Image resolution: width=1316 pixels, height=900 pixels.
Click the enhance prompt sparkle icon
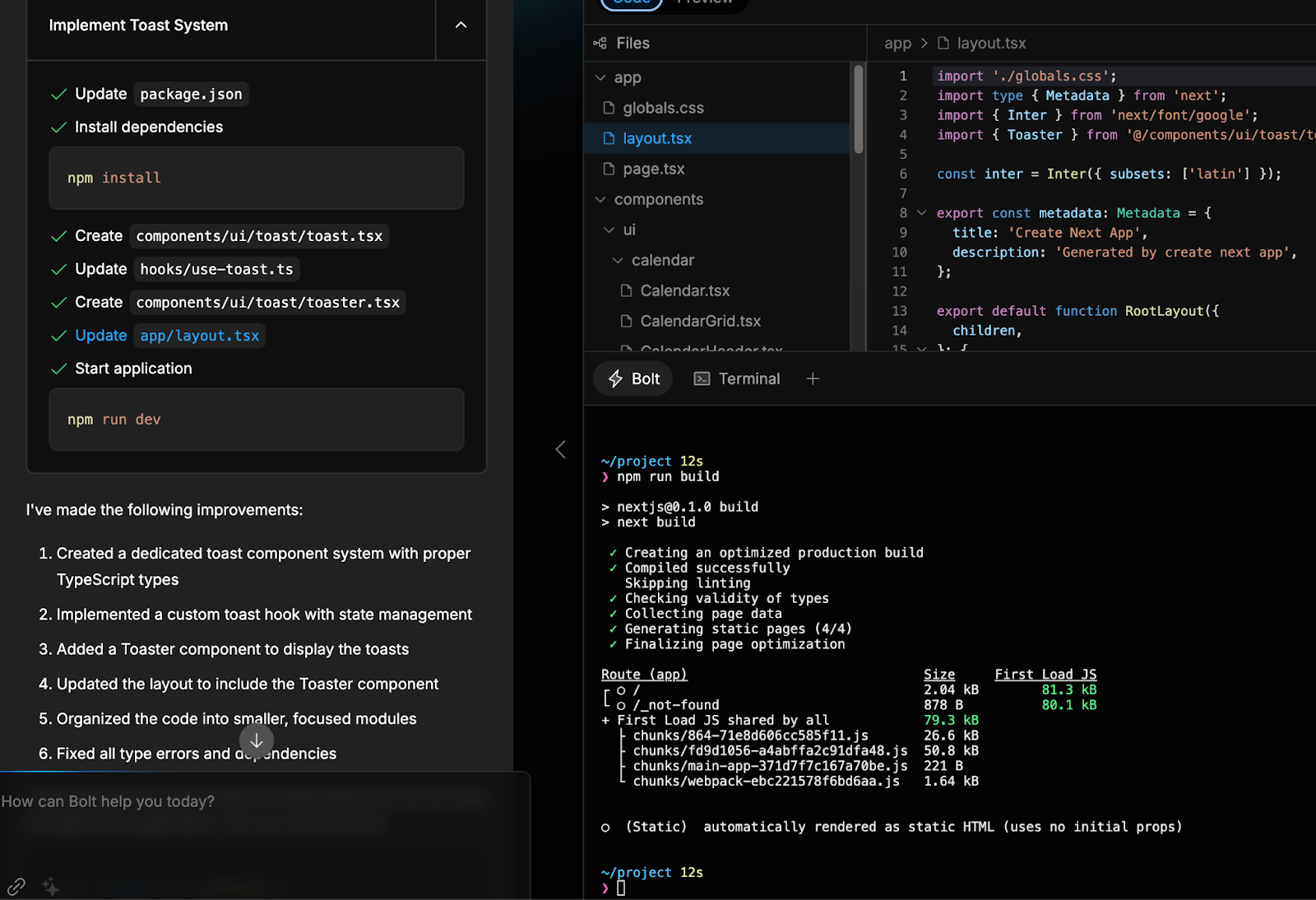[x=51, y=887]
